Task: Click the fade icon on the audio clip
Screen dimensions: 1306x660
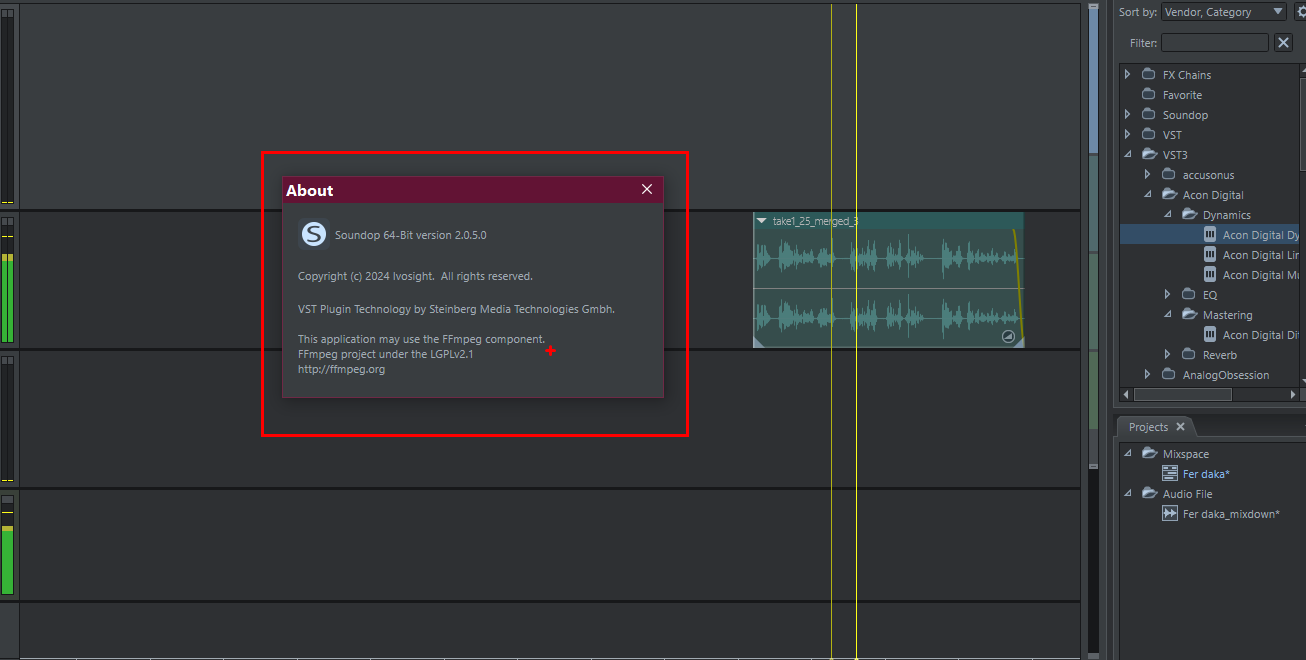Action: coord(1008,337)
